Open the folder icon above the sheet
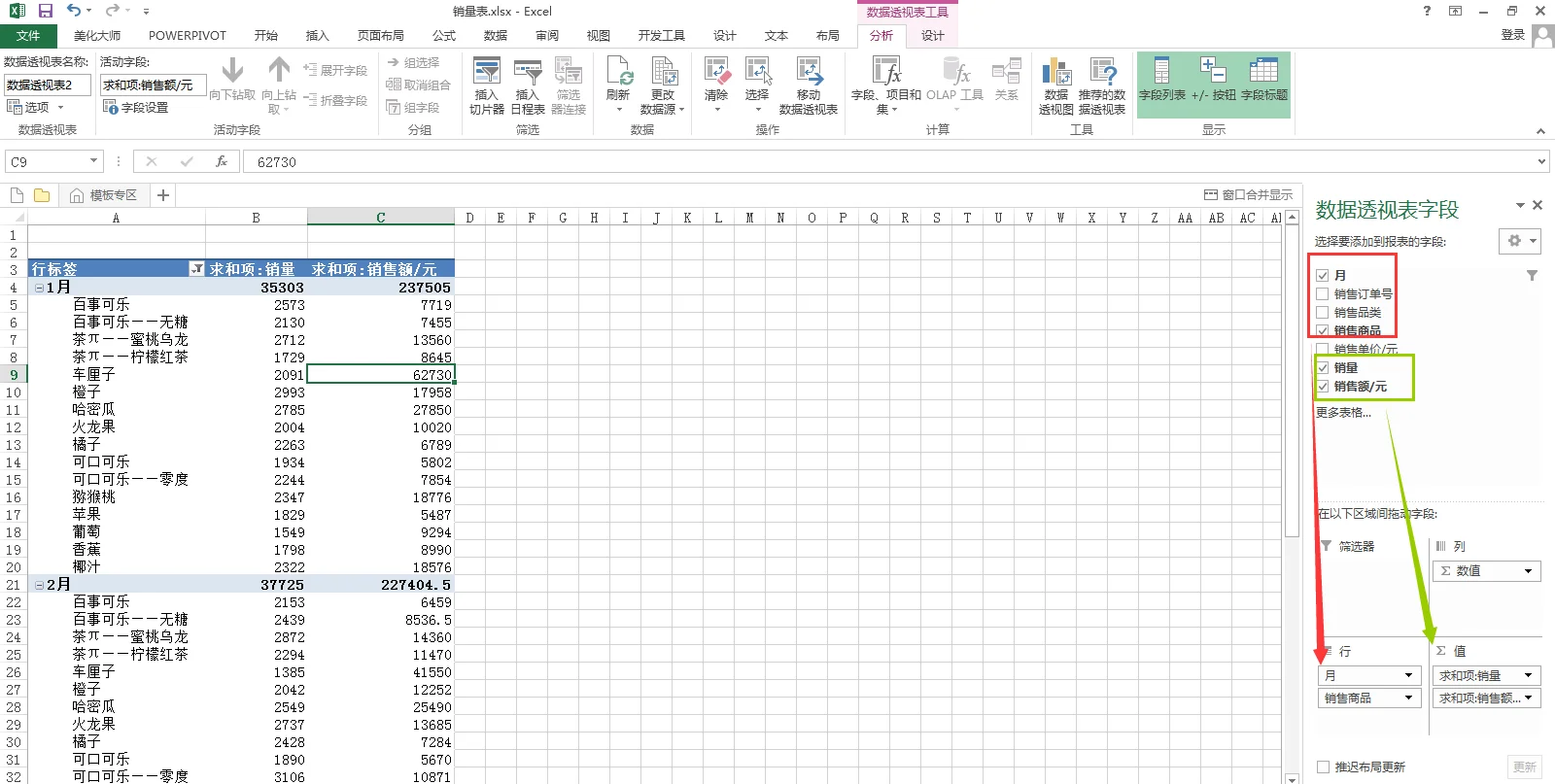Viewport: 1555px width, 784px height. [x=42, y=195]
